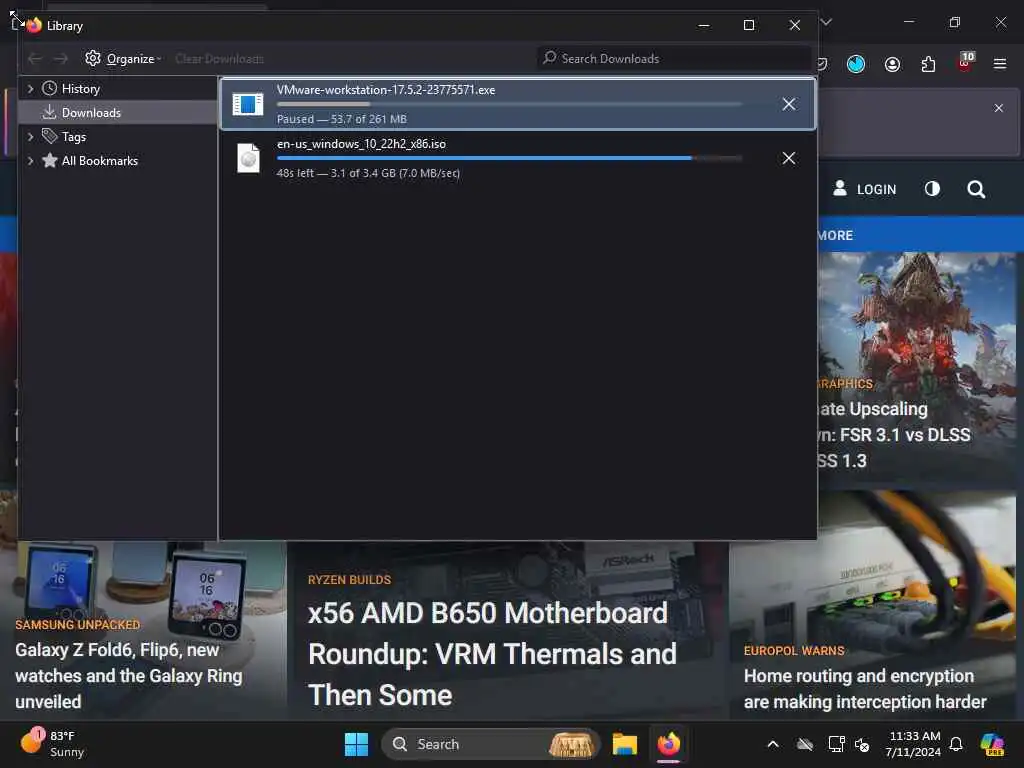Cancel the VMware-workstation download
Screen dimensions: 1024x768
789,104
